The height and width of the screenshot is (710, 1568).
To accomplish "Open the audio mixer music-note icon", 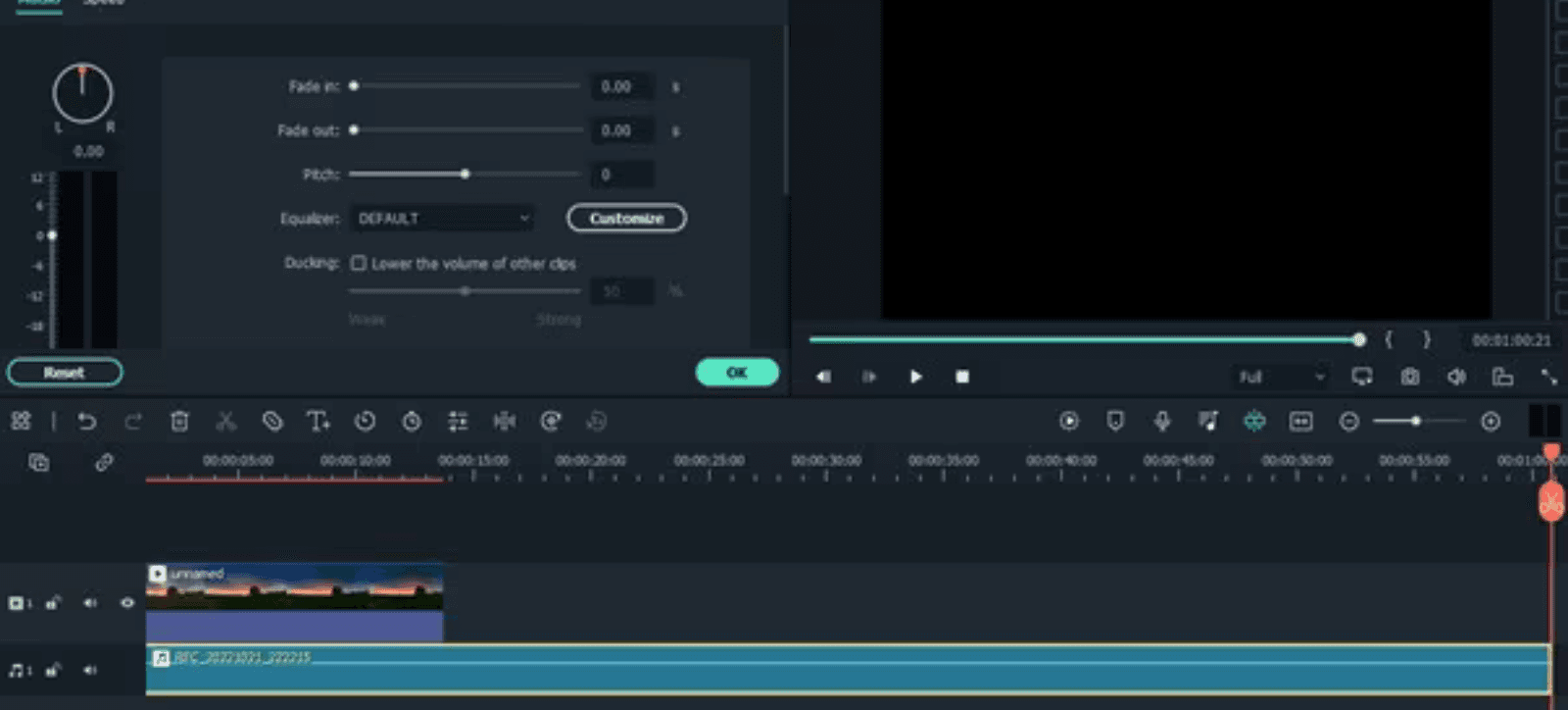I will [1208, 422].
